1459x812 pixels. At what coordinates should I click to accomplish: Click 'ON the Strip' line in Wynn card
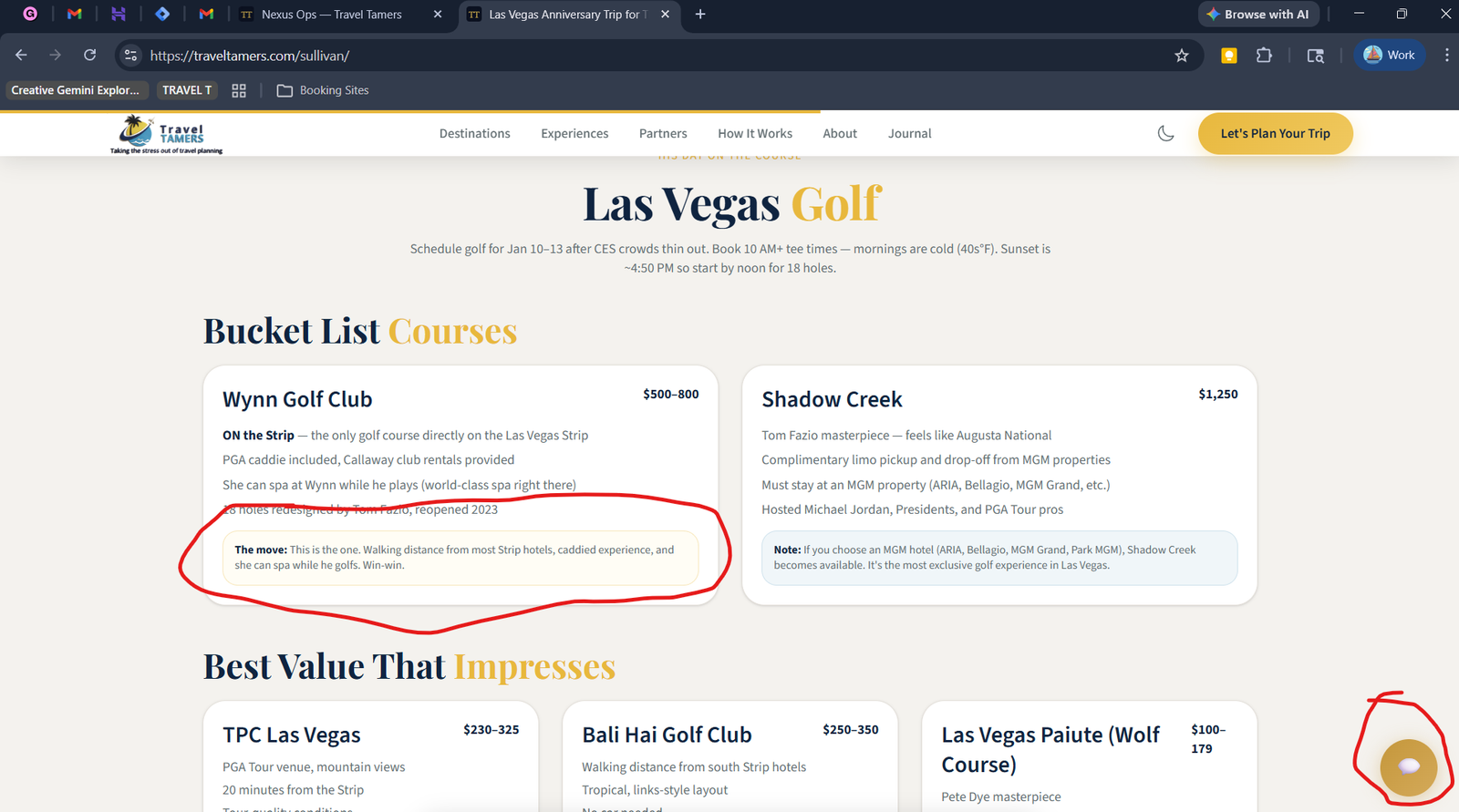pyautogui.click(x=405, y=436)
